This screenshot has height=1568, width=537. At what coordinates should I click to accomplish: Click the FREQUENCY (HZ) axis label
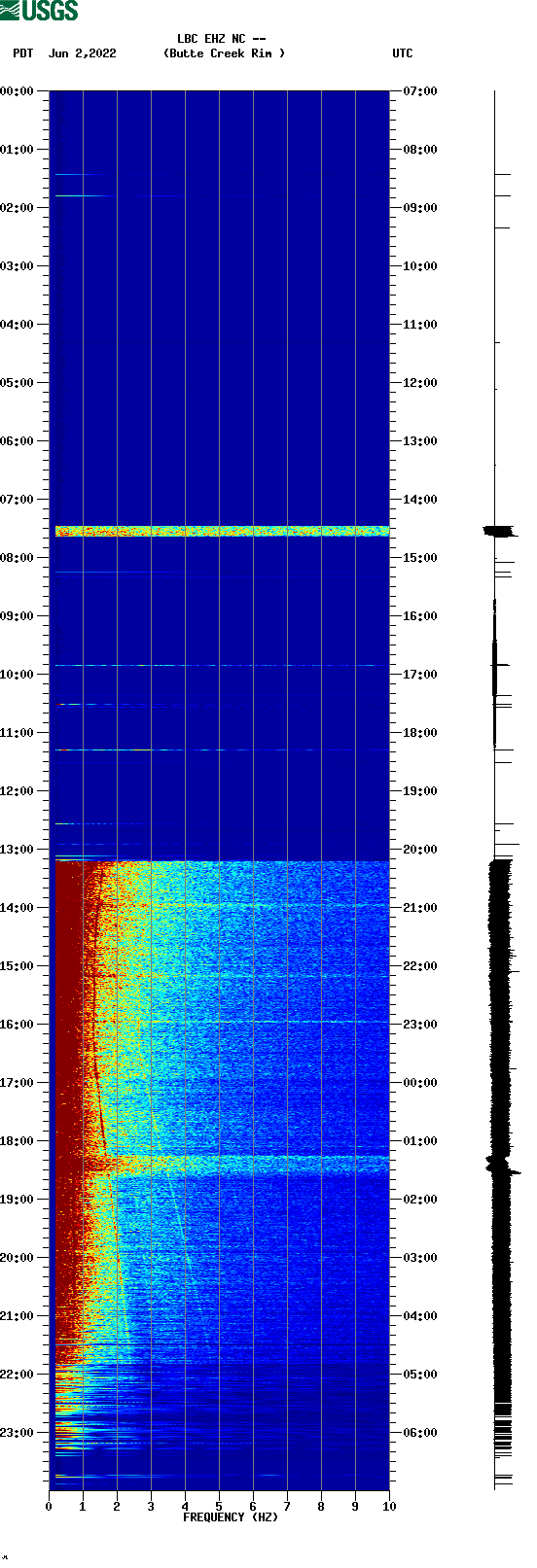231,1517
